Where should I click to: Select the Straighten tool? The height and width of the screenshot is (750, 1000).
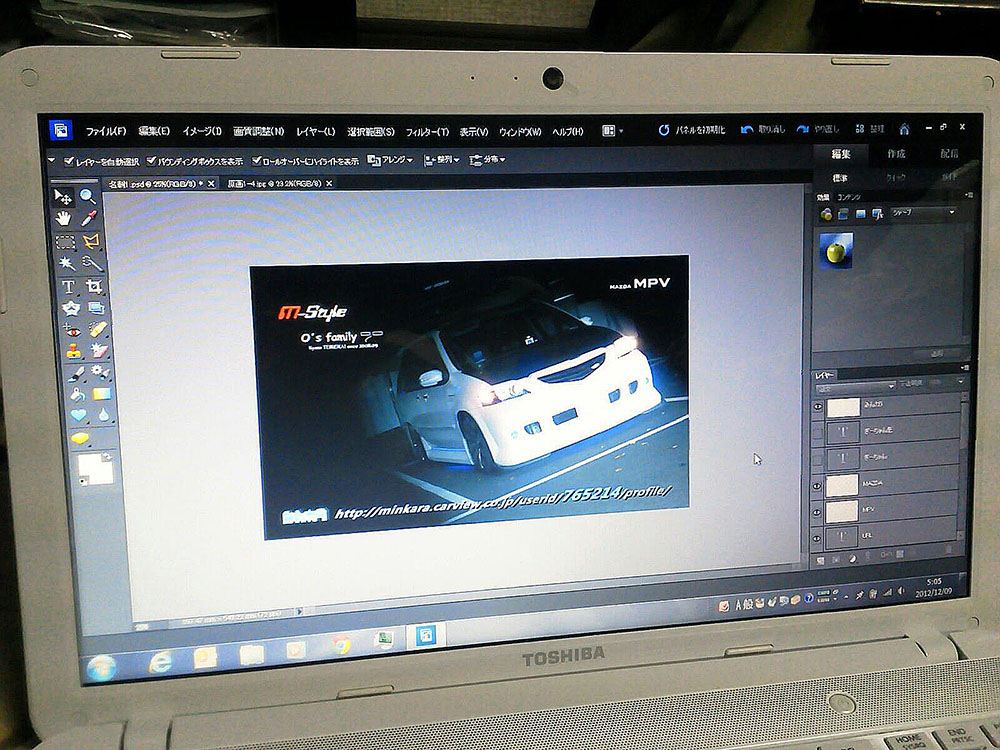pyautogui.click(x=96, y=309)
